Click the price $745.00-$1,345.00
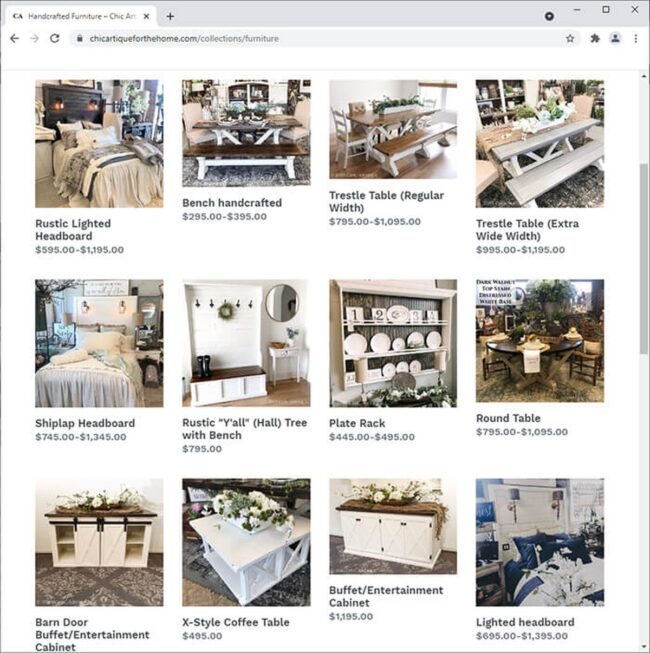Viewport: 650px width, 653px height. pyautogui.click(x=81, y=437)
